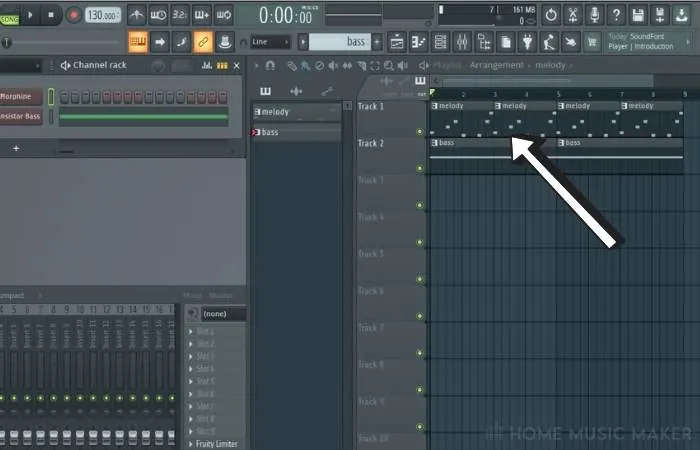The width and height of the screenshot is (700, 450).
Task: Switch picker to automation clips tab icon
Action: pos(327,92)
